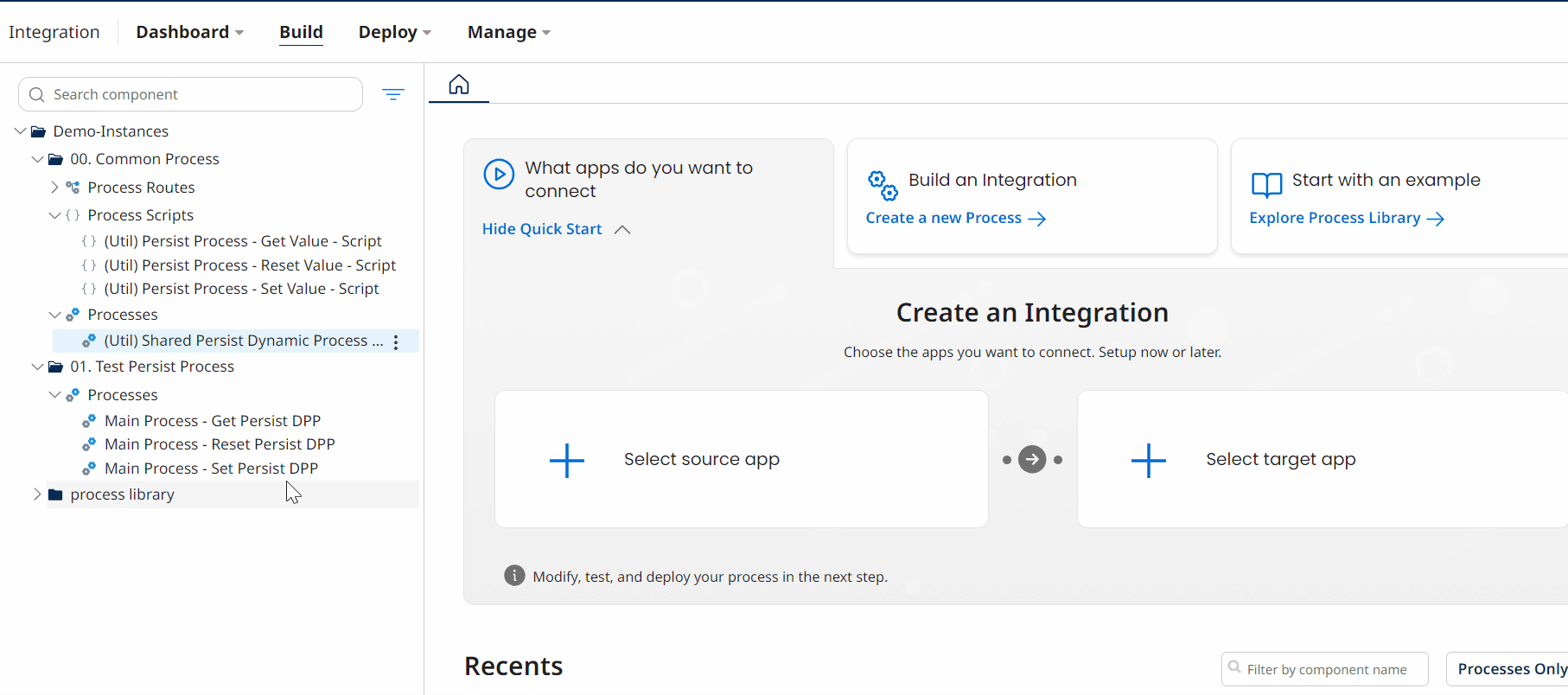Select Main Process - Get Persist DPP
Viewport: 1568px width, 695px height.
click(212, 421)
